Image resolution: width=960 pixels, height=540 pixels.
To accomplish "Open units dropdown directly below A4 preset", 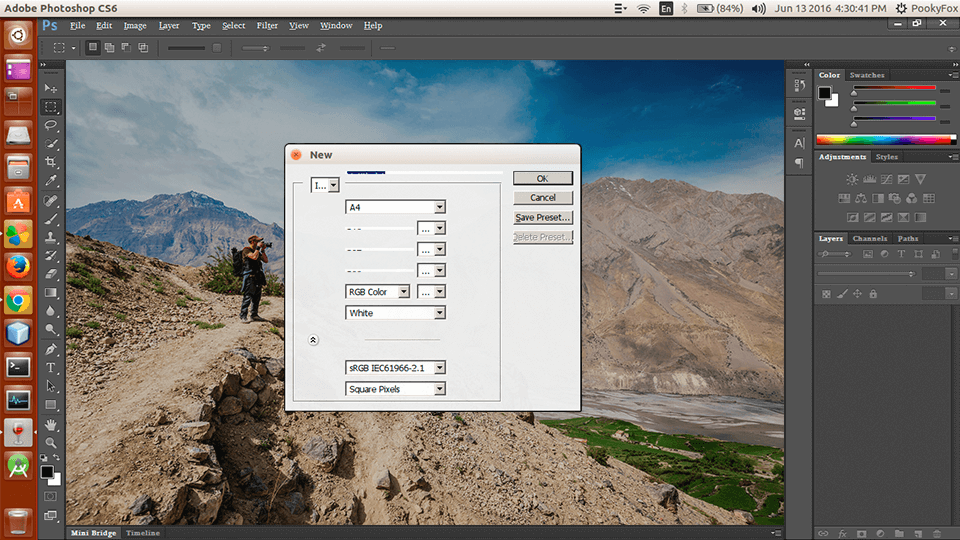I will click(x=431, y=228).
